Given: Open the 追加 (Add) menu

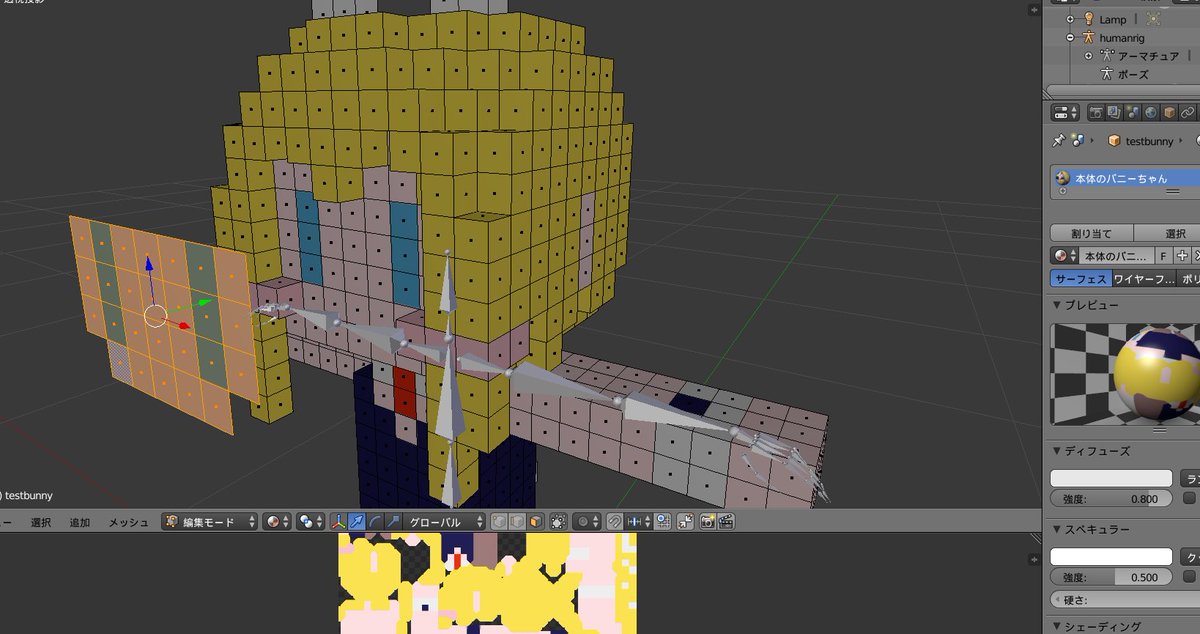Looking at the screenshot, I should click(x=80, y=522).
